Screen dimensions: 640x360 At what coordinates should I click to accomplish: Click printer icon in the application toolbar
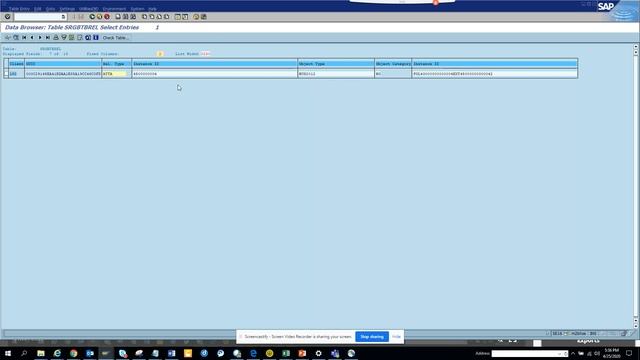[56, 38]
